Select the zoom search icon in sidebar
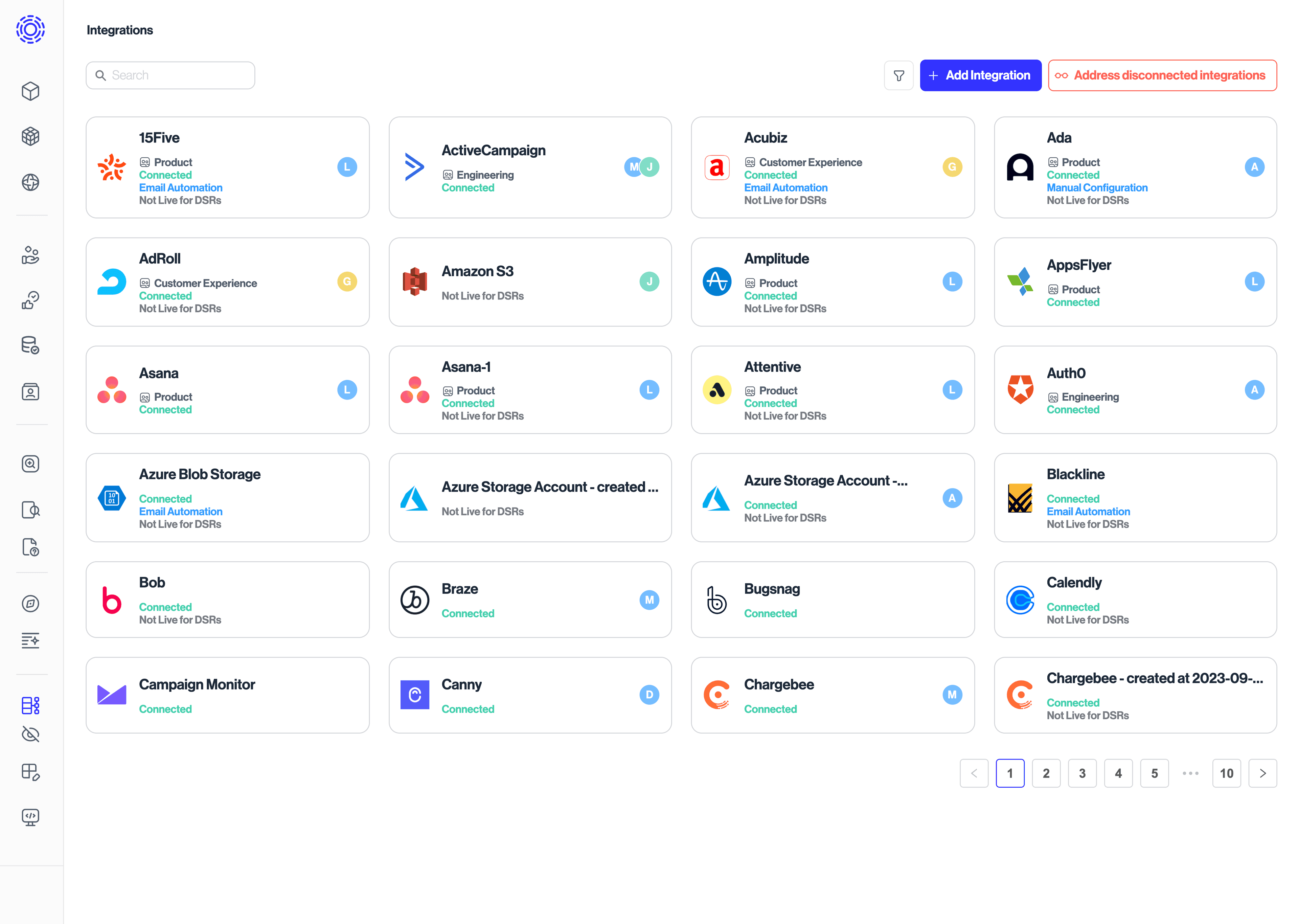This screenshot has width=1299, height=924. click(x=31, y=463)
